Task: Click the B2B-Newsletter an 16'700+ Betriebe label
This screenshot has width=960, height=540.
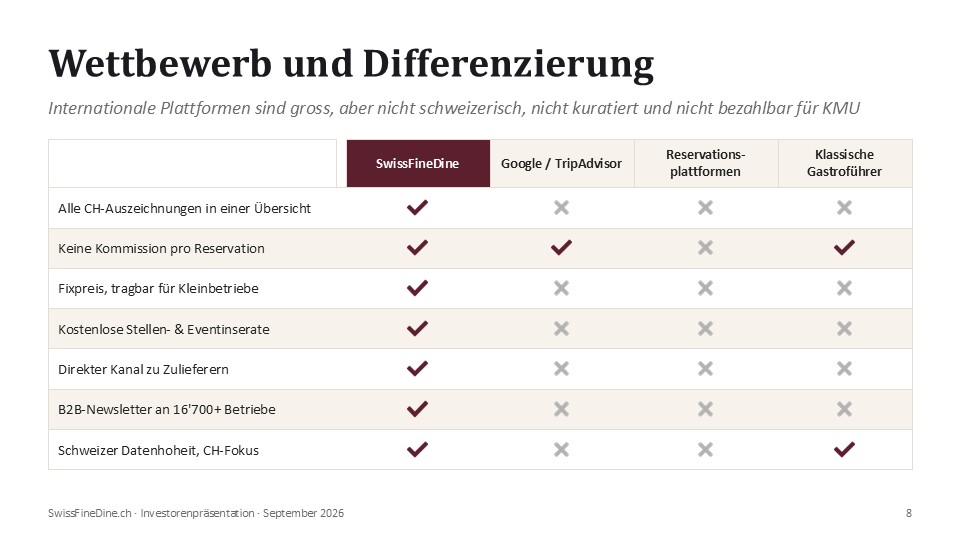Action: pos(167,410)
